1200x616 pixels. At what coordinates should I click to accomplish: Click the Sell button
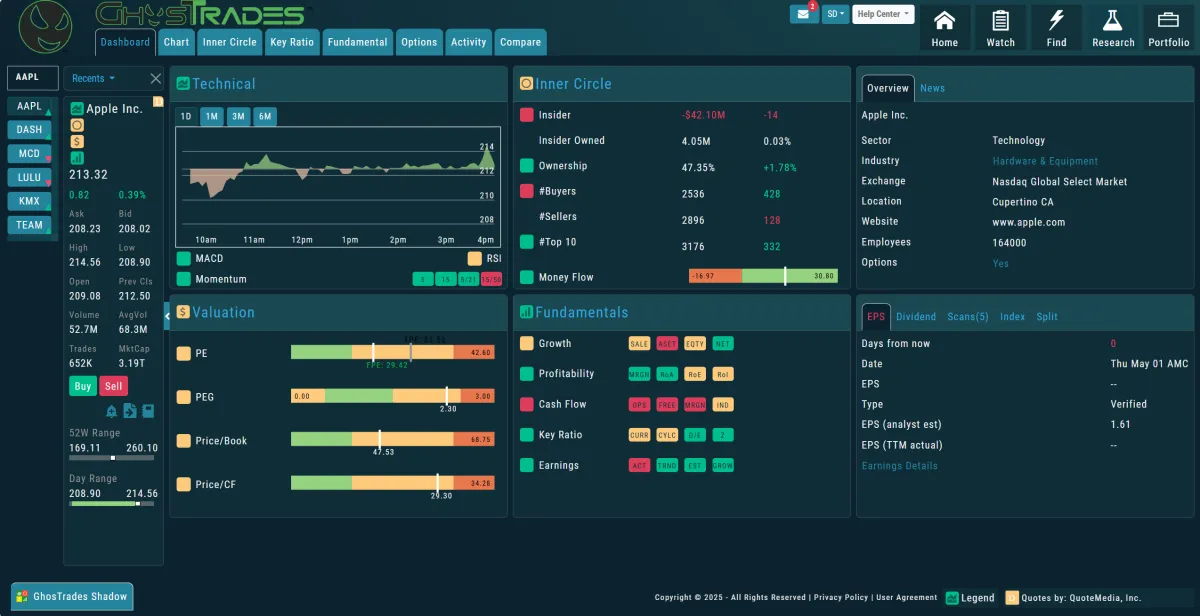coord(114,386)
